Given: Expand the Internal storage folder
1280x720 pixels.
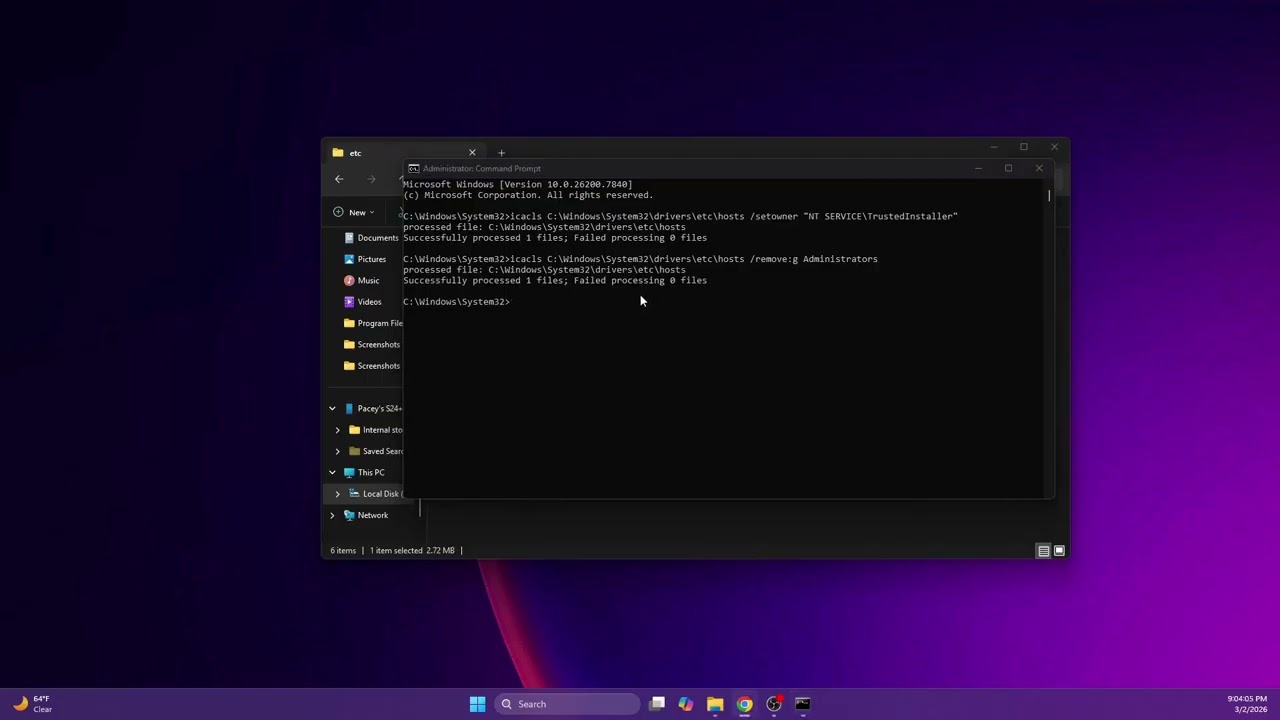Looking at the screenshot, I should tap(337, 430).
